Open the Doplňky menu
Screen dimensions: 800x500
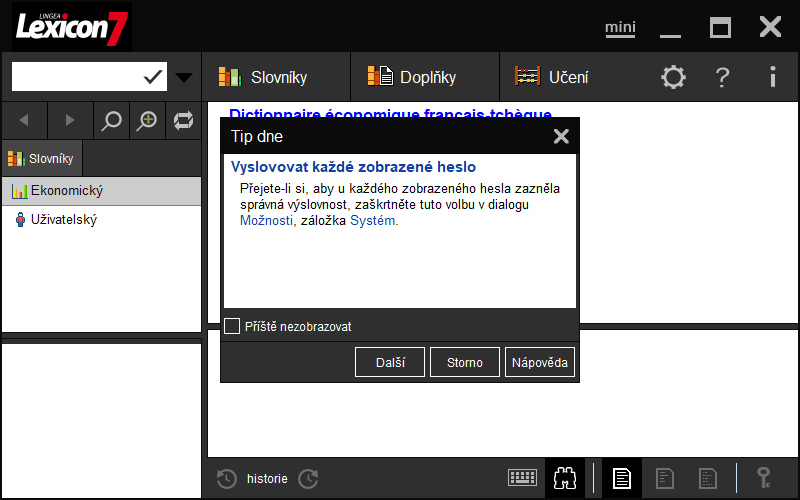424,77
